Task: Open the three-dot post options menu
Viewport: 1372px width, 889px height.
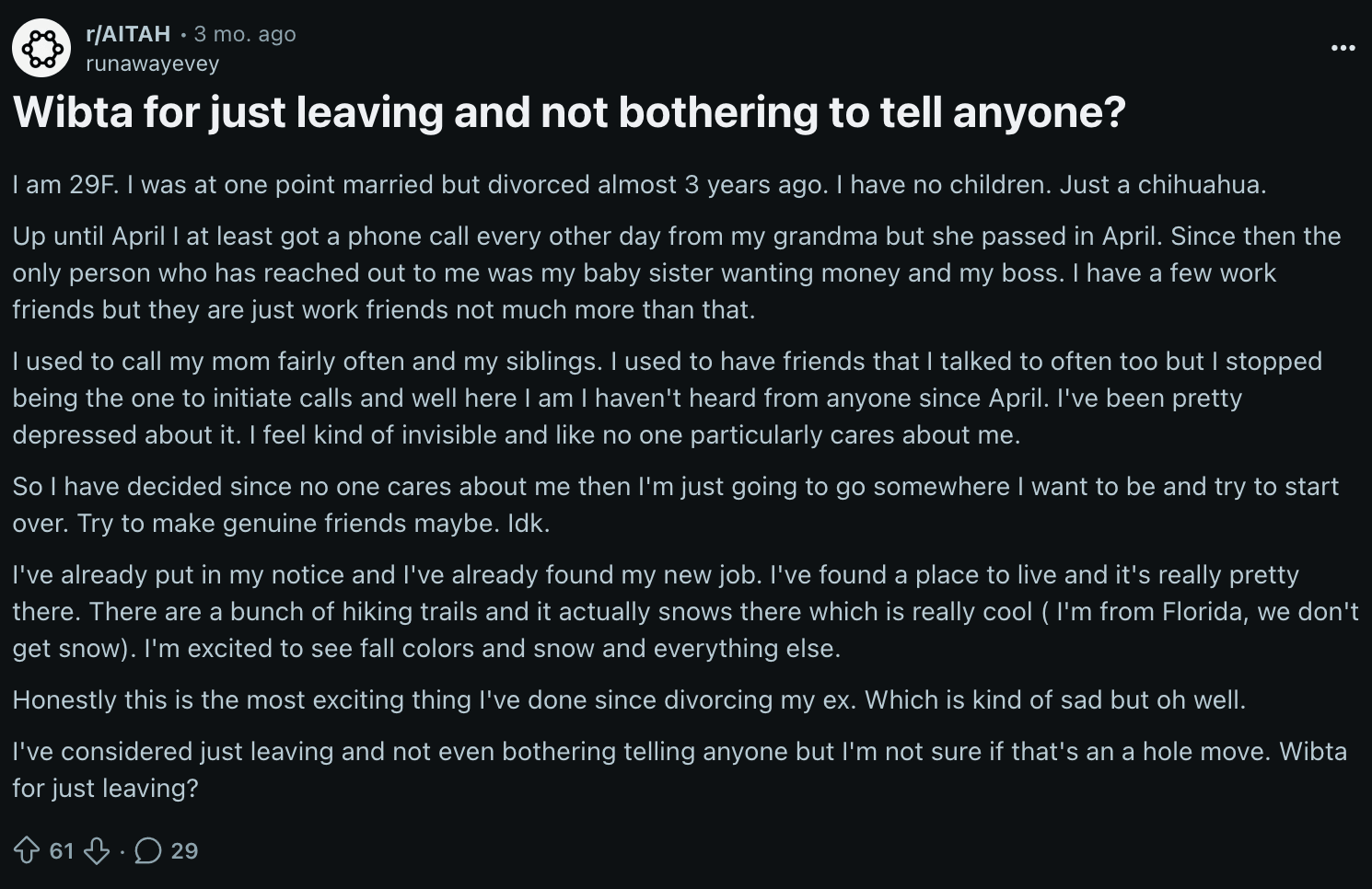Action: tap(1343, 48)
